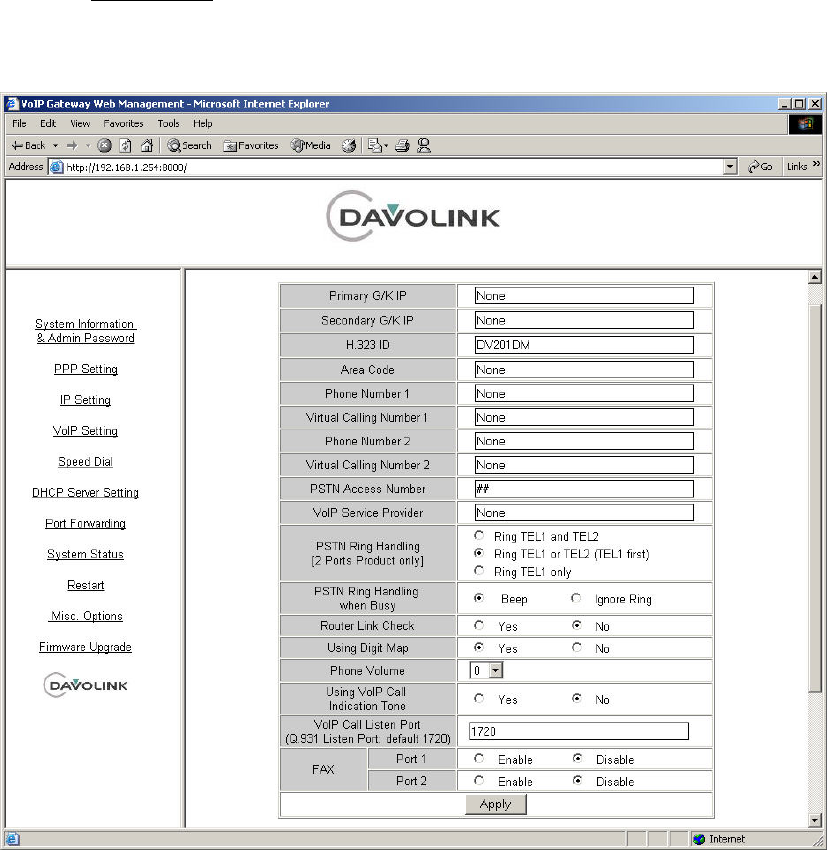
Task: Click the Windows logo throbber
Action: (x=805, y=124)
